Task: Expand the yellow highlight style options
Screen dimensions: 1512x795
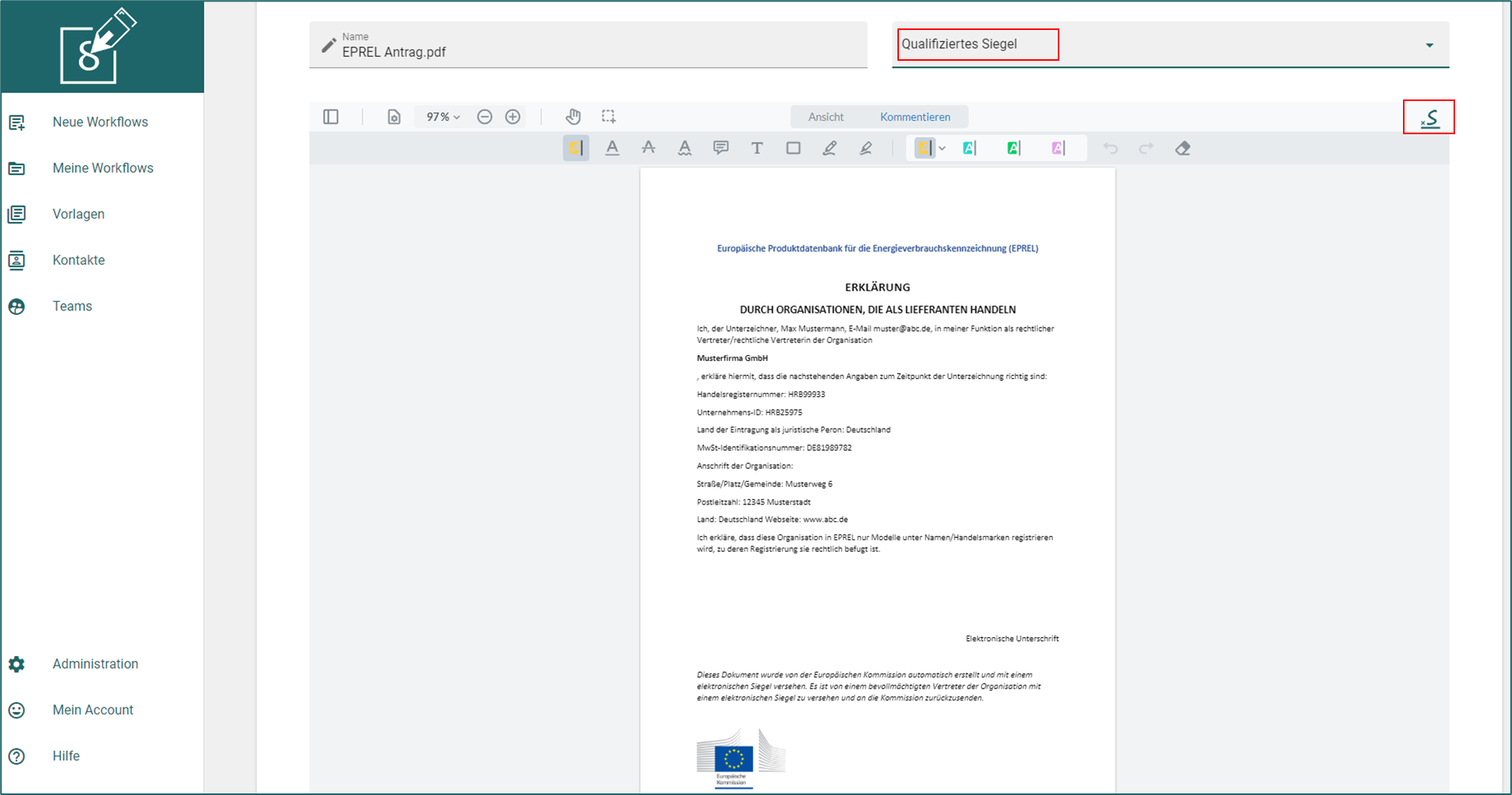Action: [942, 148]
